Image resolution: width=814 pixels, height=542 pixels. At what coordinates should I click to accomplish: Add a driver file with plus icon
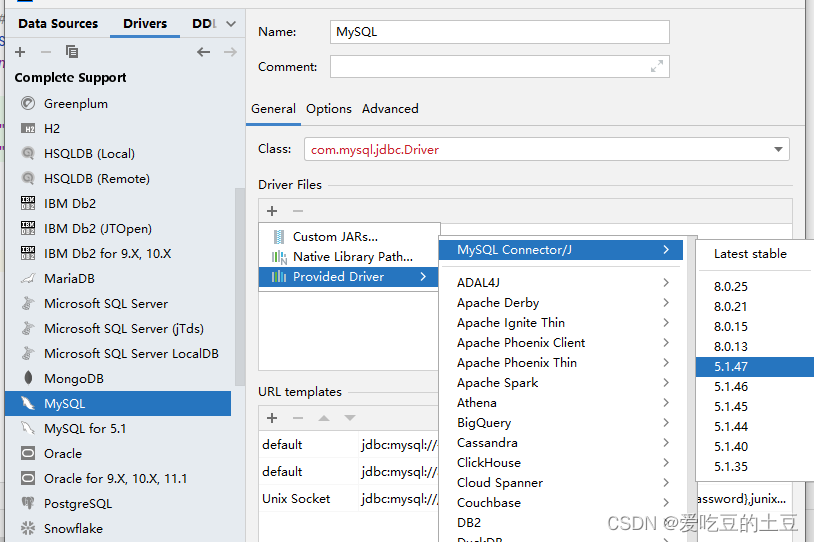tap(272, 211)
